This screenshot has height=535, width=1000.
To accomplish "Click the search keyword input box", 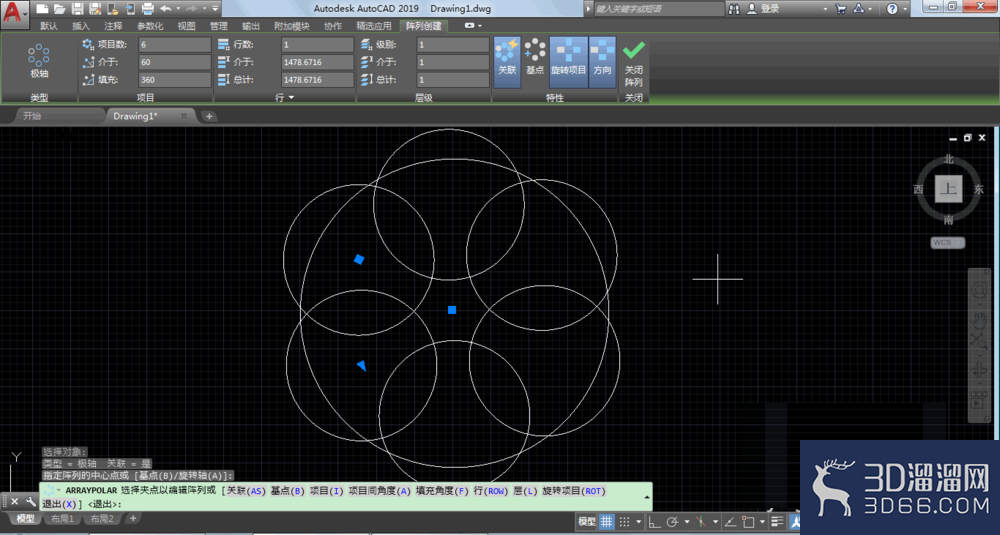I will point(659,9).
